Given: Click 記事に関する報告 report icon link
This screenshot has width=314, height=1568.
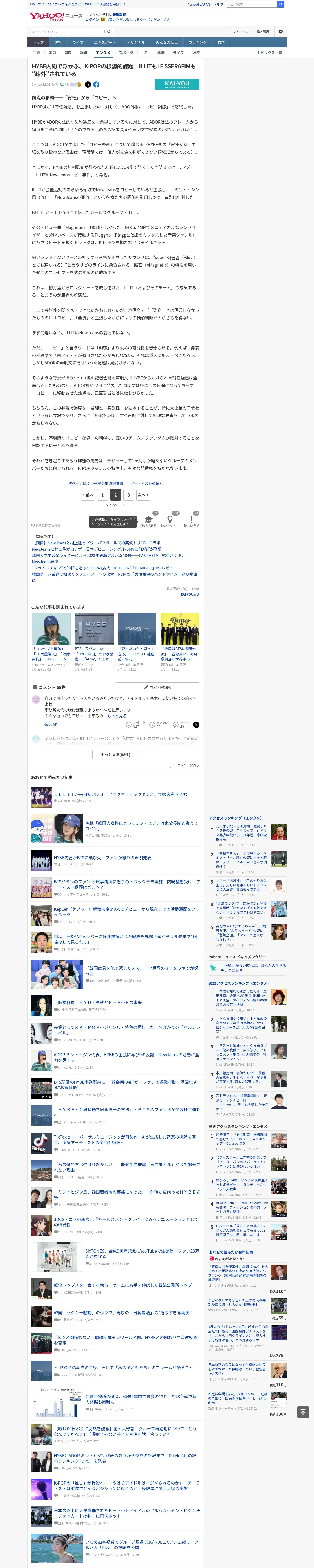Looking at the screenshot, I should [46, 525].
